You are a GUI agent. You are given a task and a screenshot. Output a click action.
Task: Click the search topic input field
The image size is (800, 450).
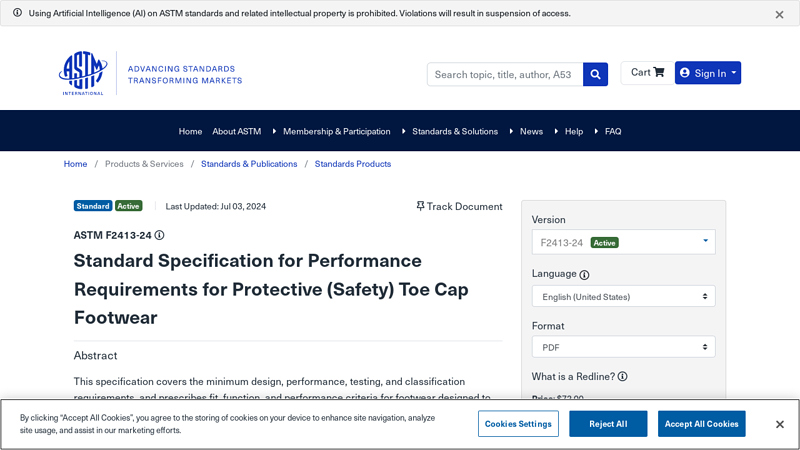504,74
